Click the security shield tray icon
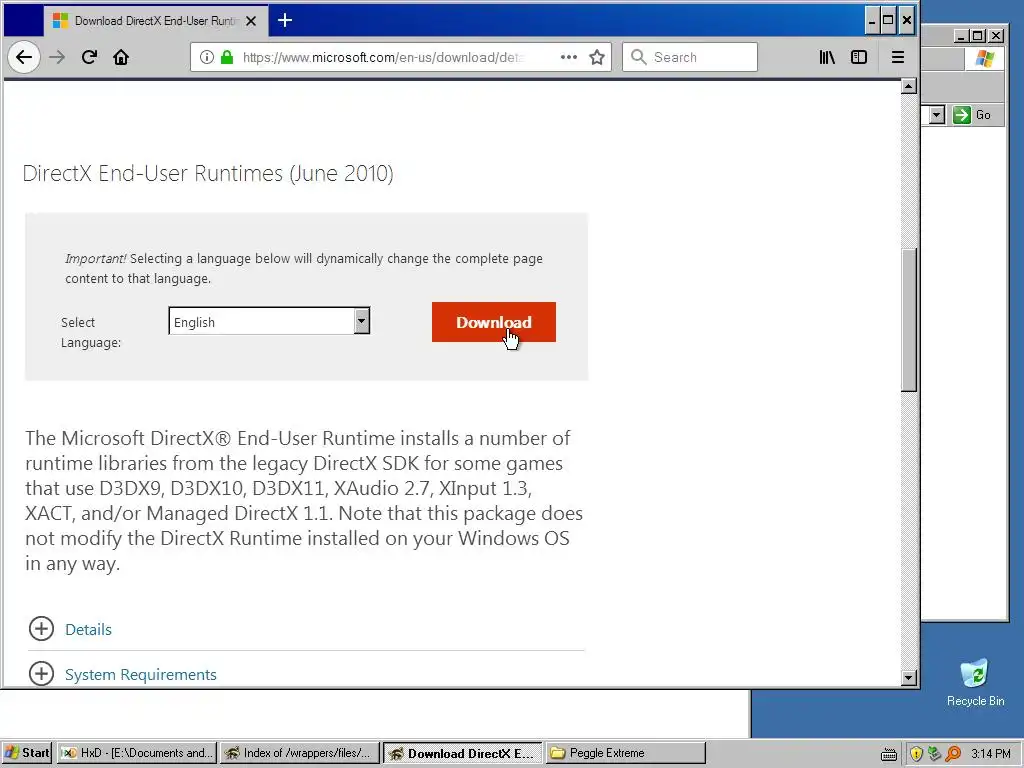The width and height of the screenshot is (1024, 768). click(x=916, y=754)
